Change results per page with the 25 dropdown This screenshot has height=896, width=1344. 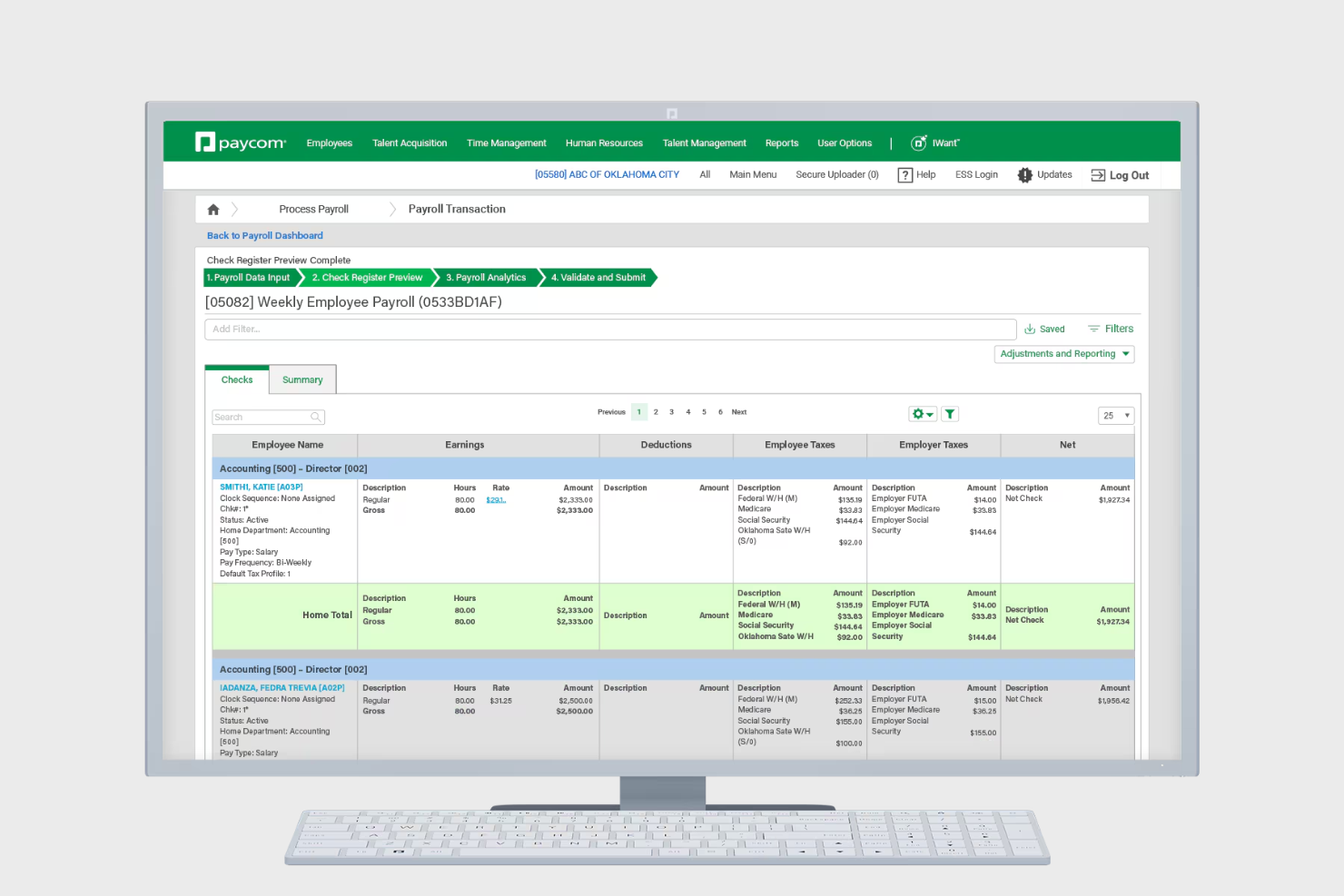pyautogui.click(x=1115, y=415)
